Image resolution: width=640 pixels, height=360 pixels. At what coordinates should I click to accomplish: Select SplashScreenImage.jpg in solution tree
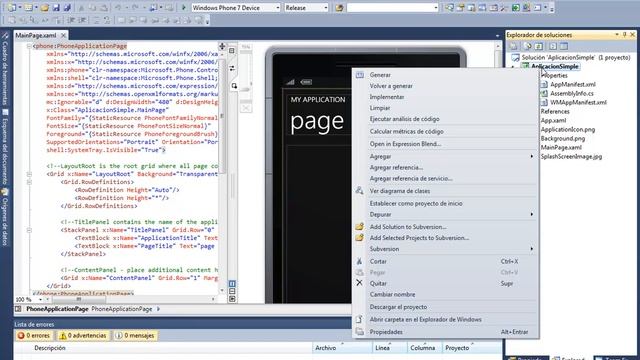pos(571,157)
